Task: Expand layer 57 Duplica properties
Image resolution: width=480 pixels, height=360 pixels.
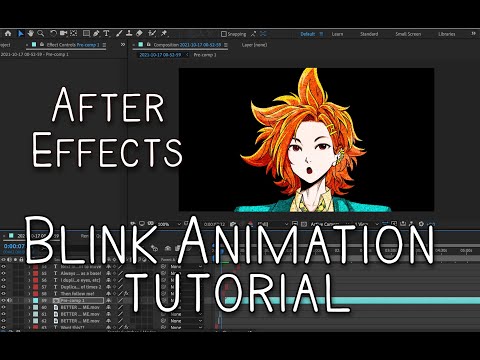Action: [29, 287]
